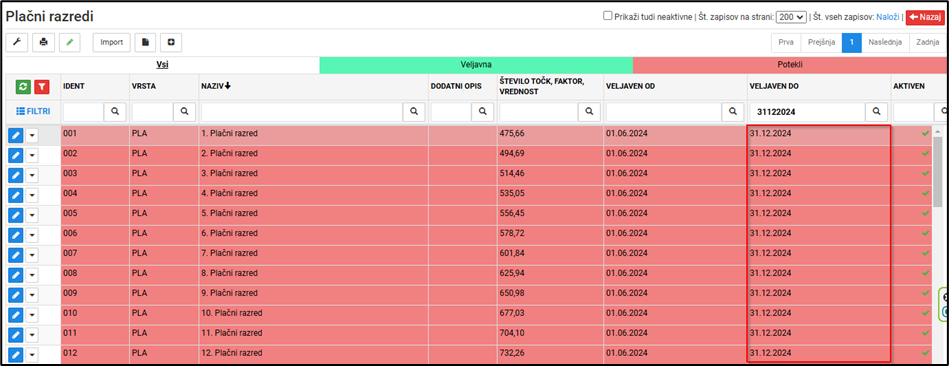Image resolution: width=949 pixels, height=366 pixels.
Task: Click the search icon in VELJAVEN DO filter
Action: click(876, 111)
